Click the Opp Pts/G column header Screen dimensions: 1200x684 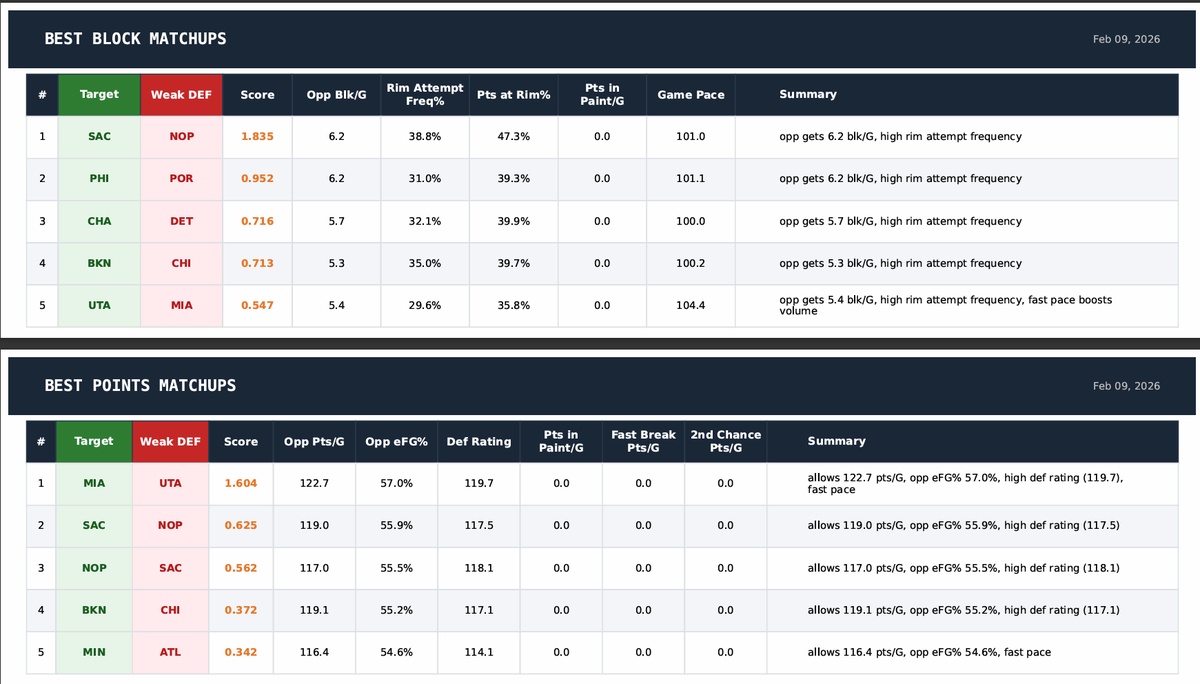pyautogui.click(x=315, y=441)
